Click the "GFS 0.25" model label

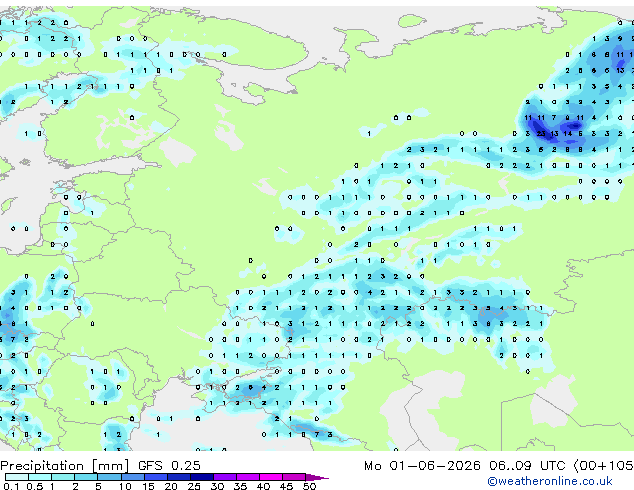coord(169,466)
